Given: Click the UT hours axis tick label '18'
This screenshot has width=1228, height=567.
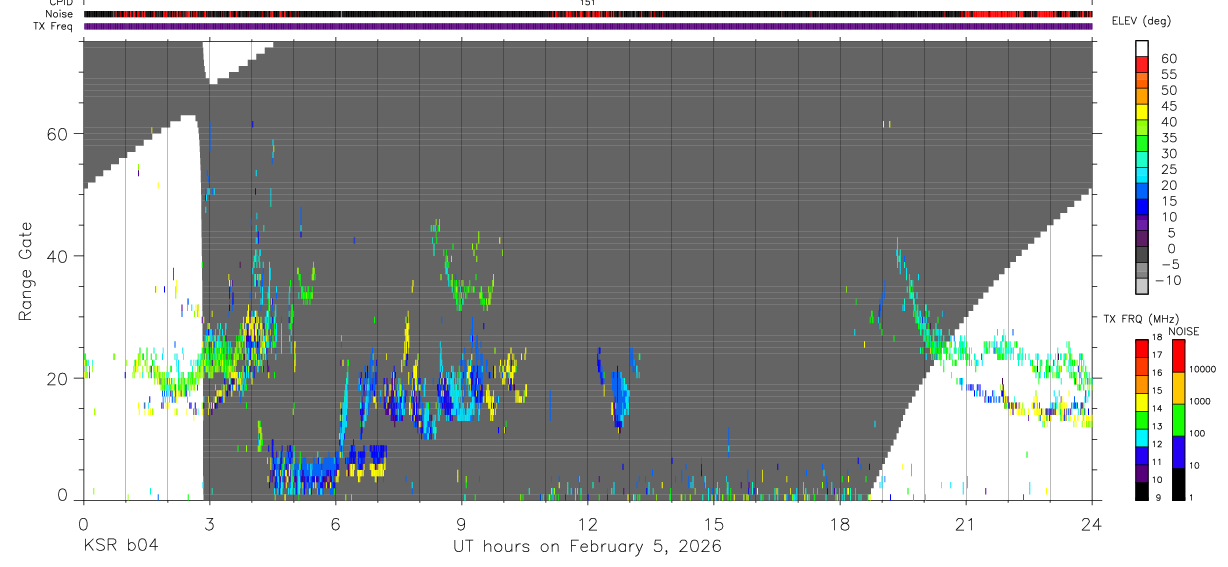Looking at the screenshot, I should pos(839,523).
